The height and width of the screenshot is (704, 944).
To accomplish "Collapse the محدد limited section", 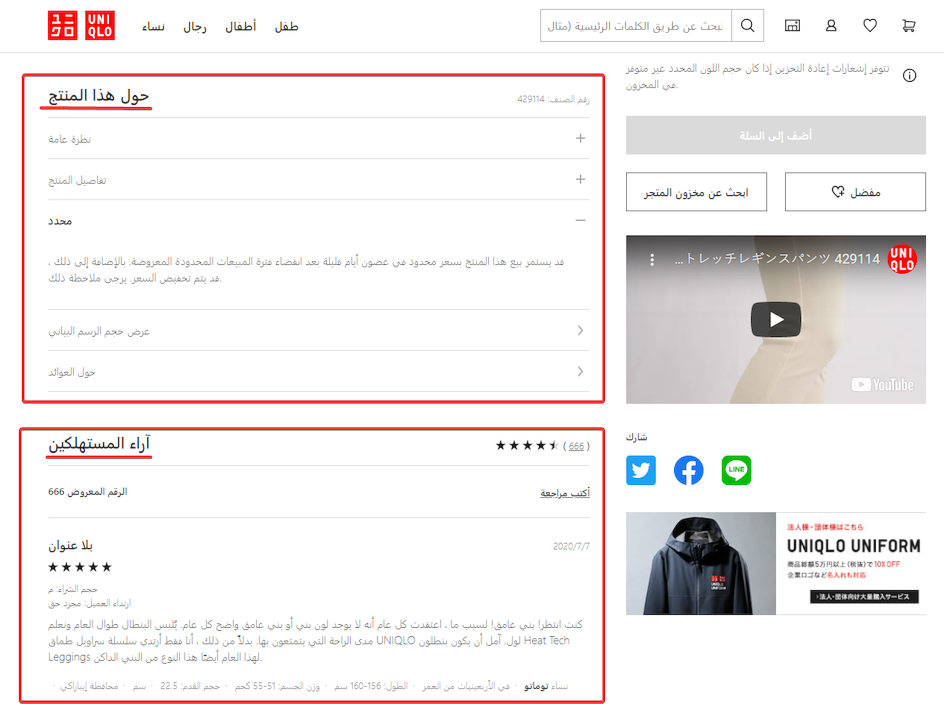I will [x=318, y=220].
